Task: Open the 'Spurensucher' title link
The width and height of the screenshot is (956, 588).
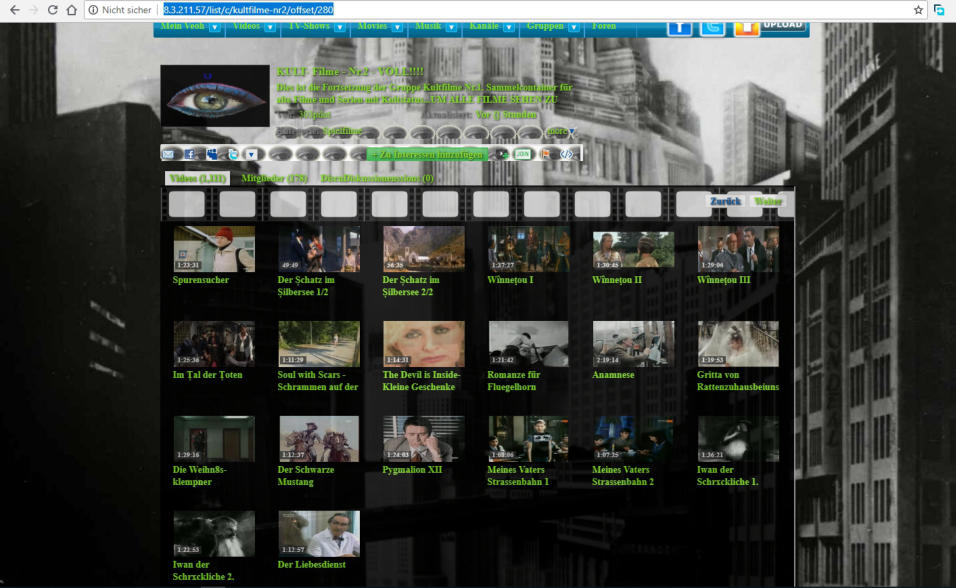Action: click(201, 280)
